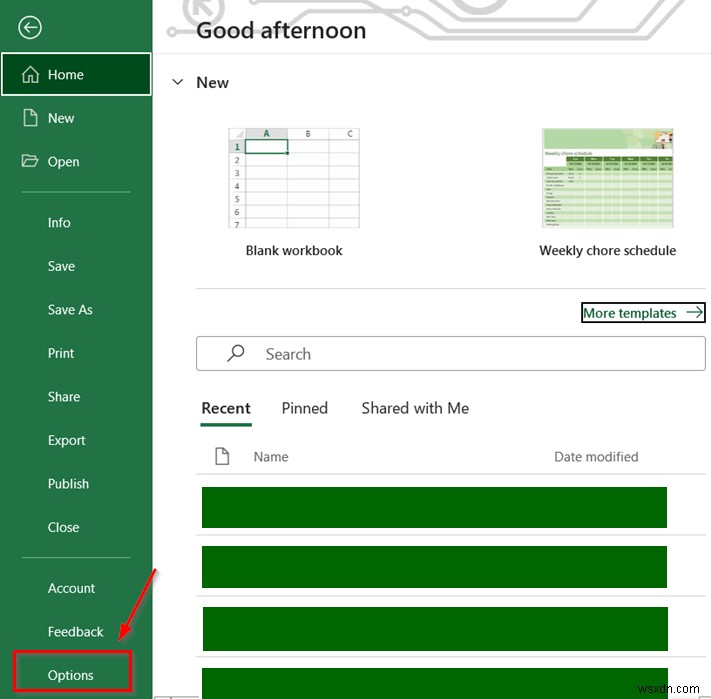The height and width of the screenshot is (699, 711).
Task: Focus the Search input field
Action: point(451,353)
